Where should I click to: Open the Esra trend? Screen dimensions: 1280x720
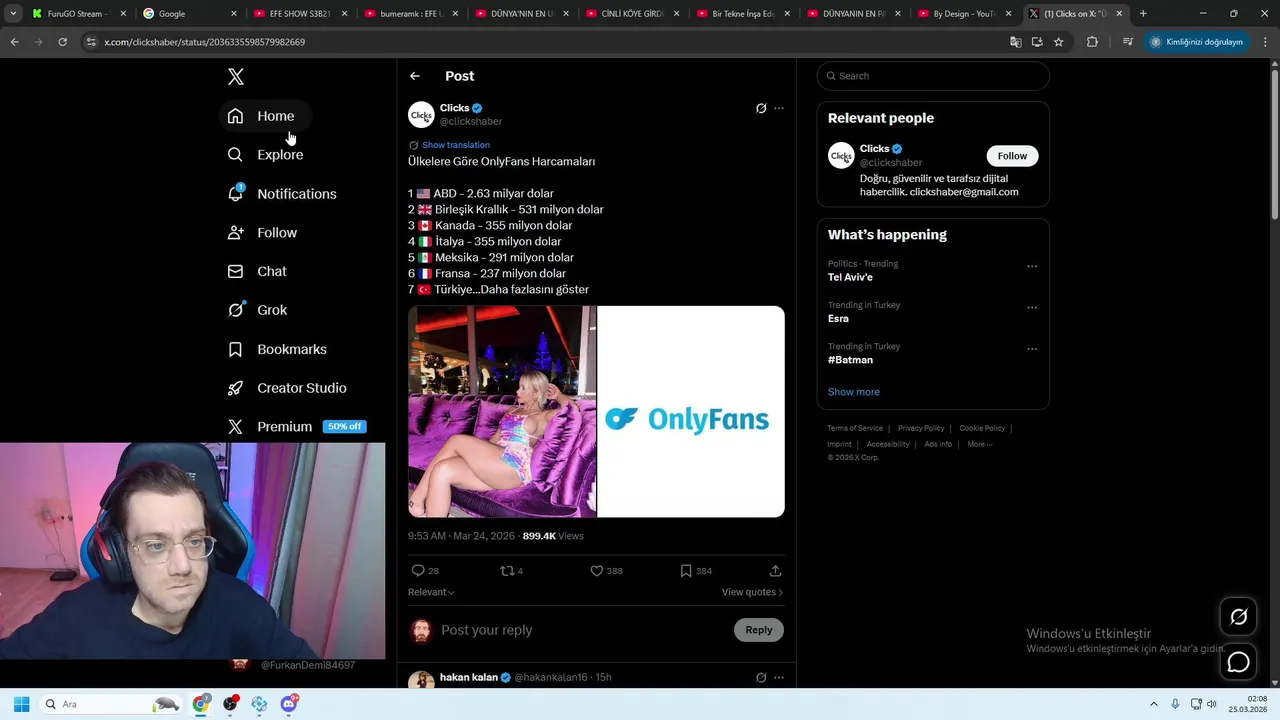[838, 319]
